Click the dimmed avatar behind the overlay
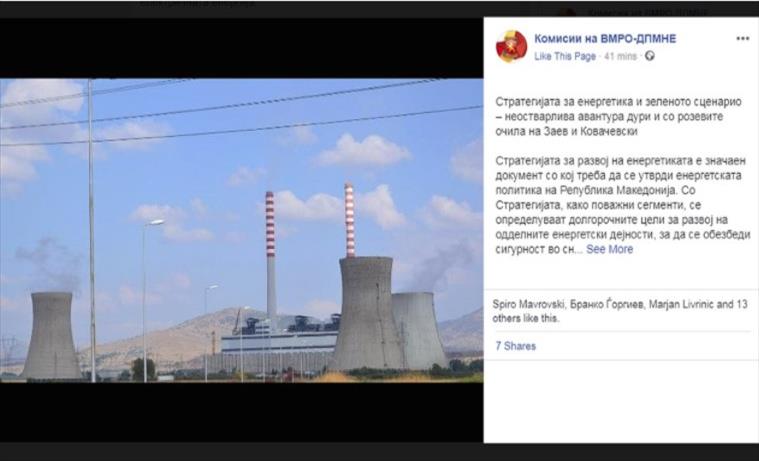This screenshot has width=759, height=461. click(568, 13)
